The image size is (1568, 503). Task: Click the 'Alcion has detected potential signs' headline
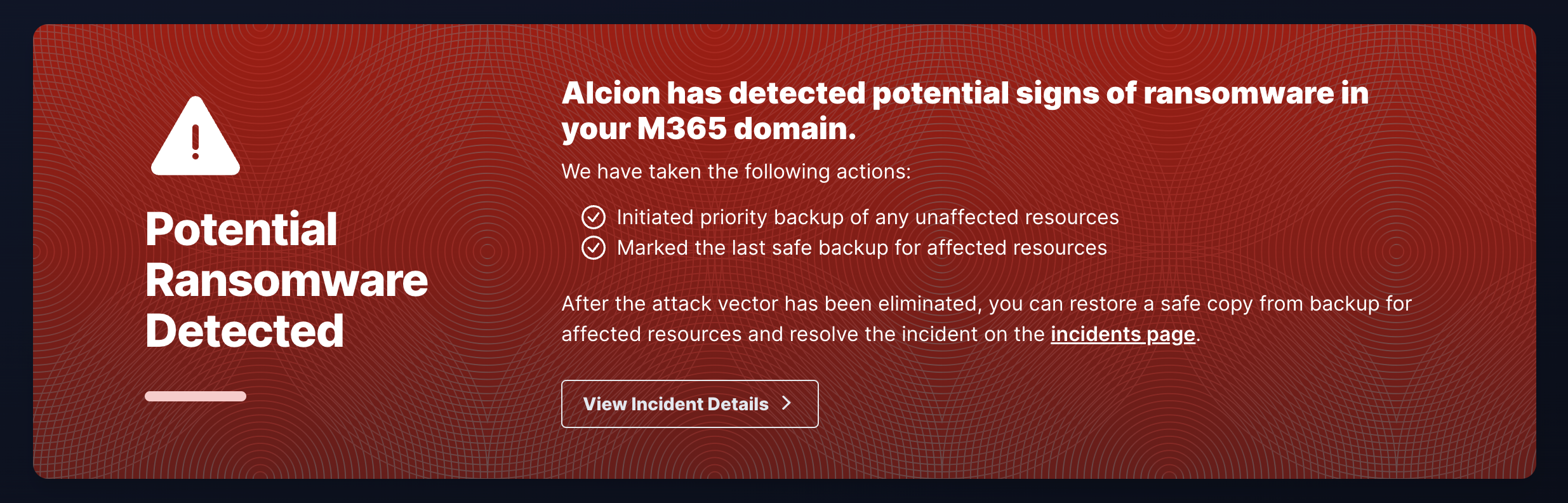pyautogui.click(x=965, y=111)
